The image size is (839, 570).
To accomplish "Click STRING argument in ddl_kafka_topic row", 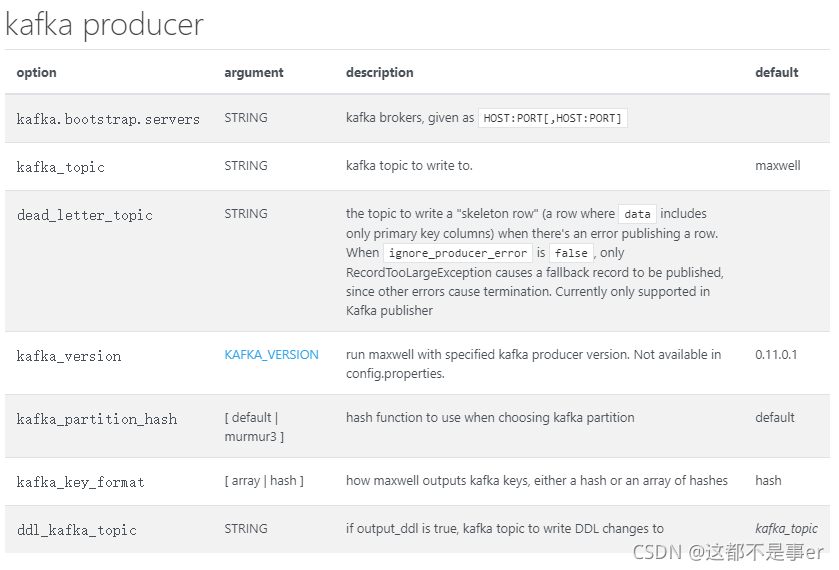I will [246, 529].
